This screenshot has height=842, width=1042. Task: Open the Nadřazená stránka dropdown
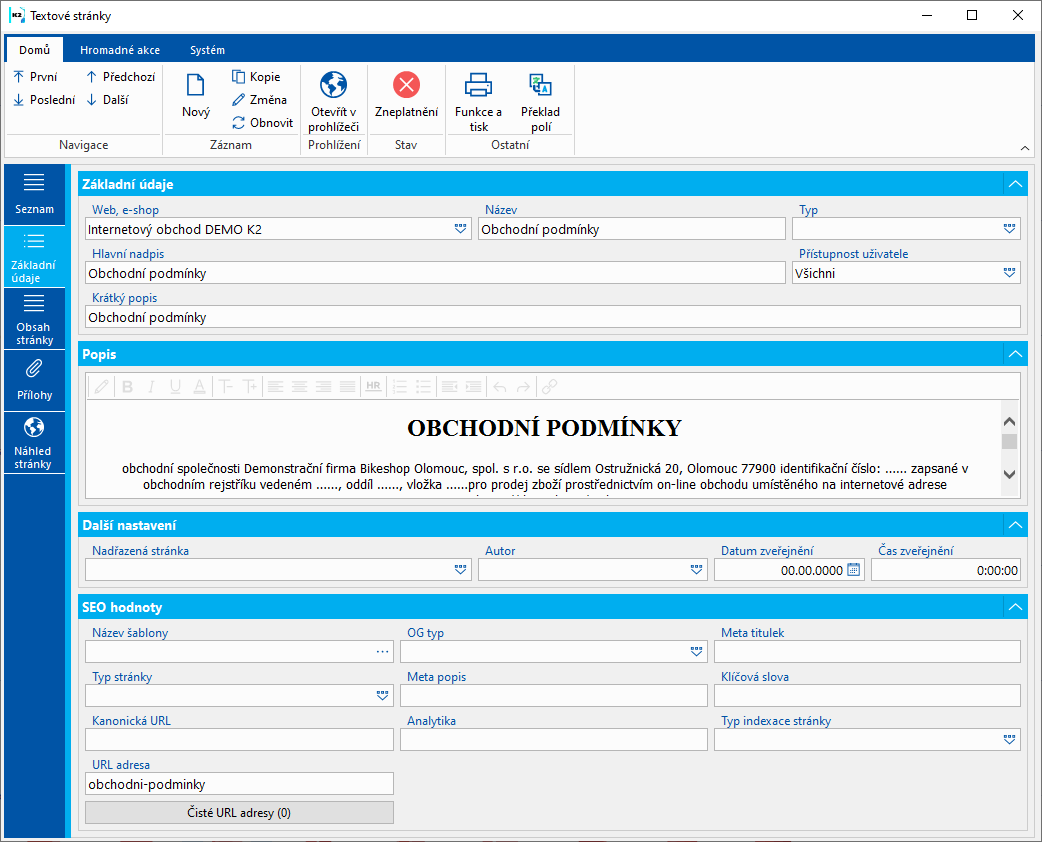[x=460, y=570]
